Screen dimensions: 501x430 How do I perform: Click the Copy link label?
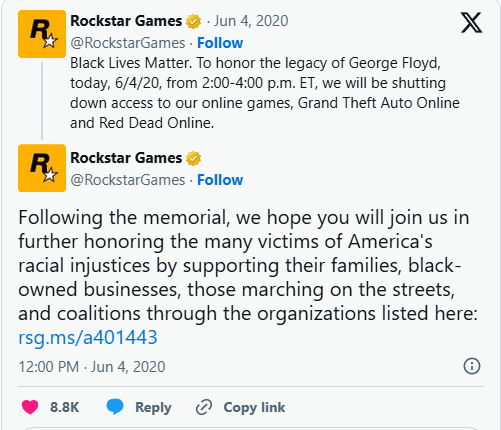[x=254, y=407]
